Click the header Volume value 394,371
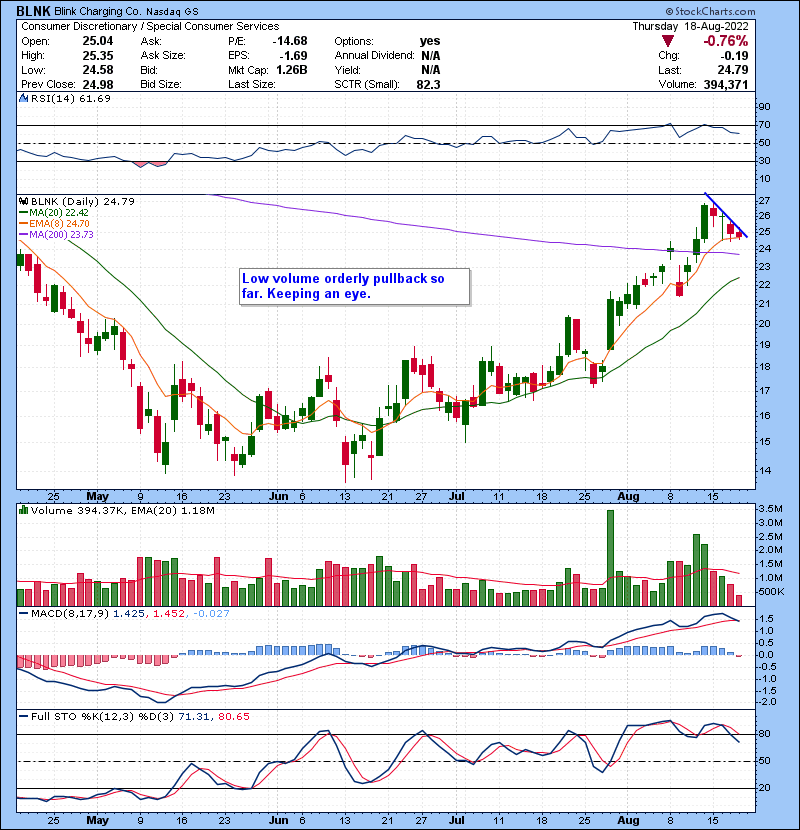This screenshot has width=800, height=830. [726, 84]
